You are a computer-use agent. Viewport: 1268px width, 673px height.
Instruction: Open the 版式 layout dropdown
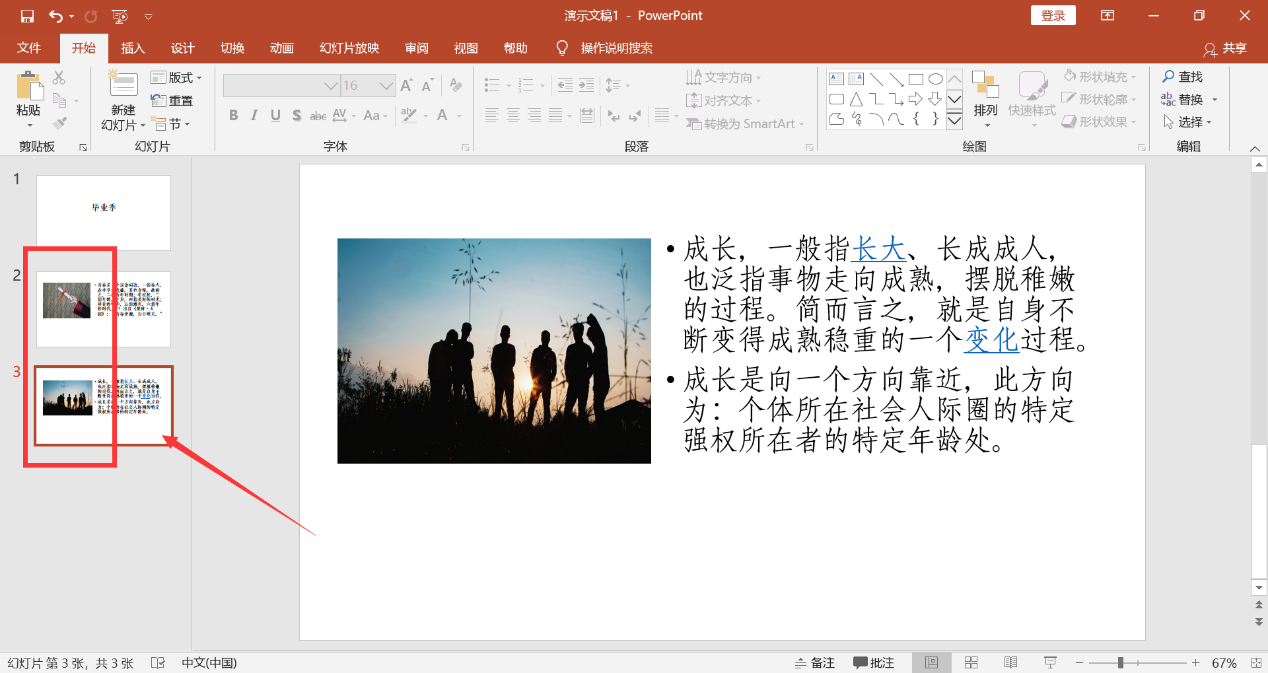tap(177, 77)
